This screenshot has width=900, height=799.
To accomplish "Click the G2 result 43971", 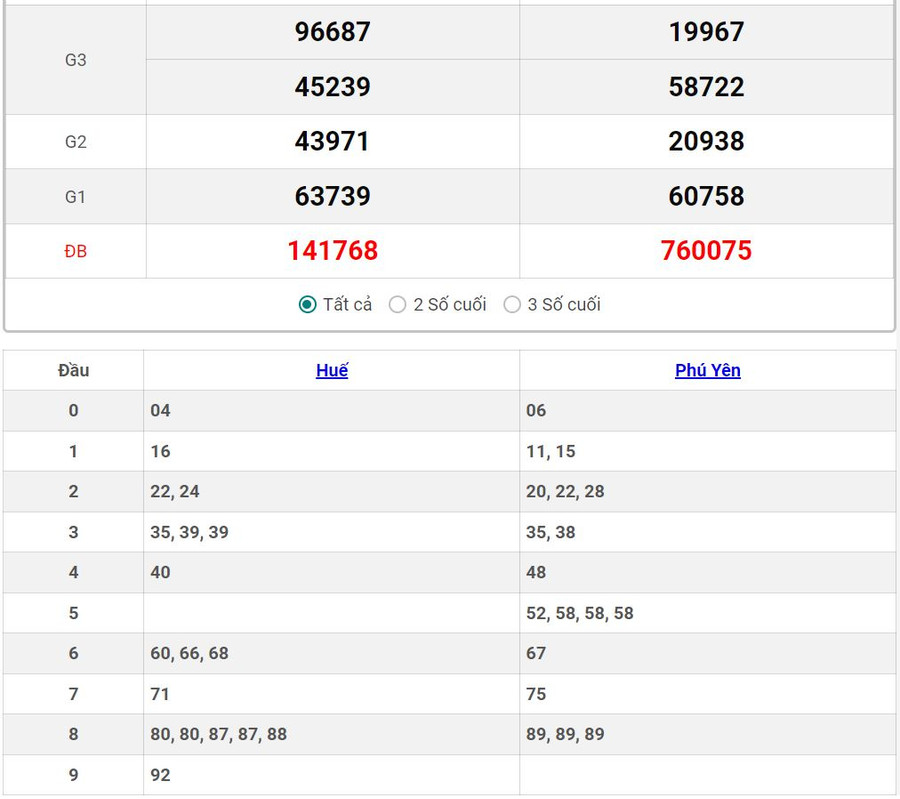I will pos(332,141).
